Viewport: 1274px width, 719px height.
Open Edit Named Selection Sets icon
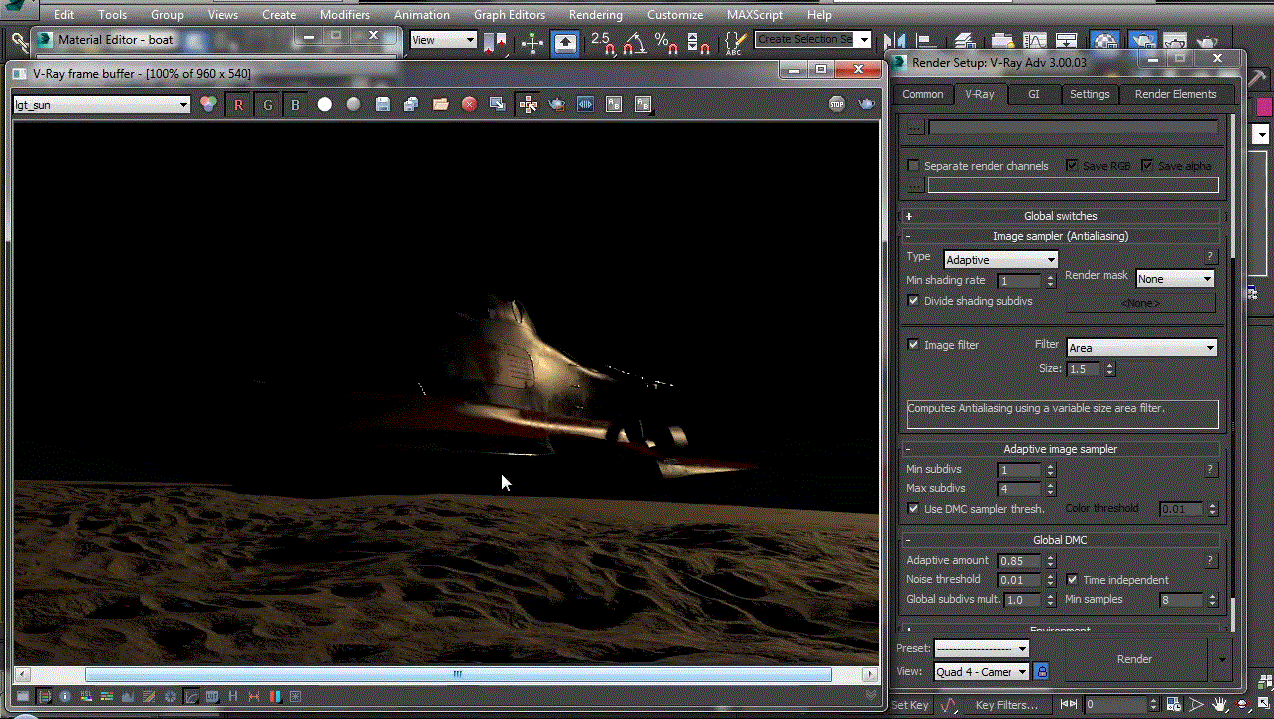point(735,43)
